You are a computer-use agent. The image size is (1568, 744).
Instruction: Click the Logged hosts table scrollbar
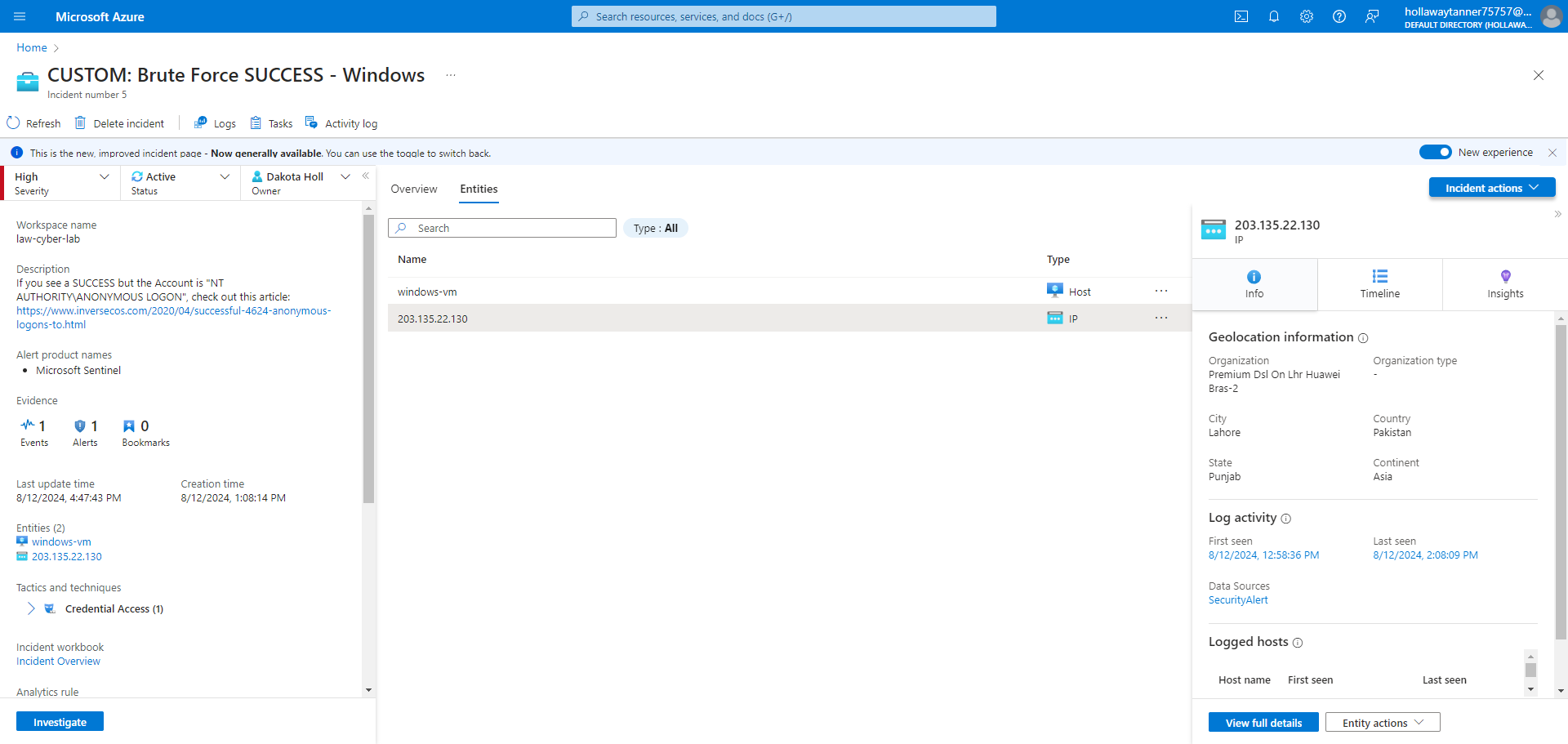1530,670
